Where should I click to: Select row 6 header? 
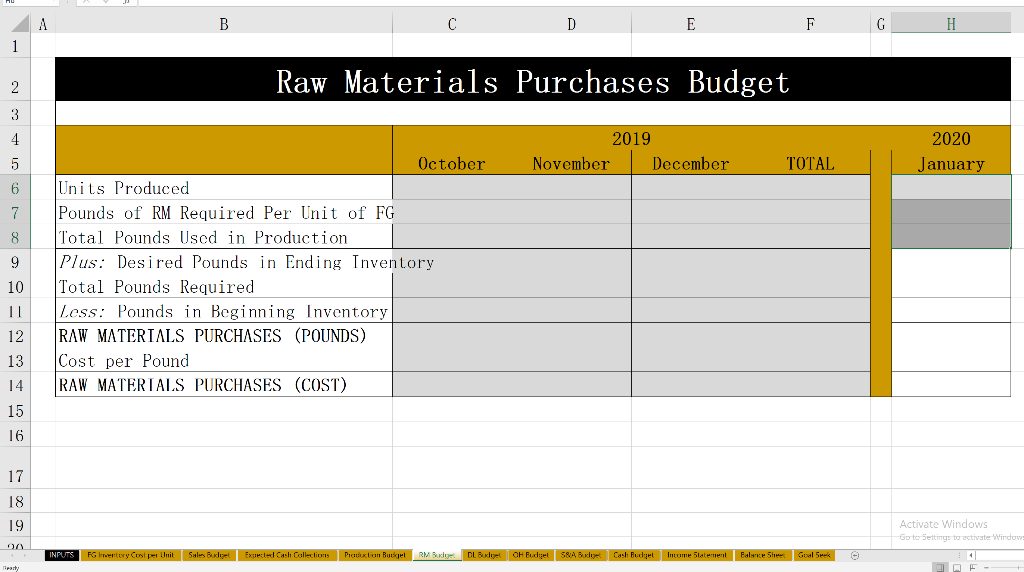(15, 188)
